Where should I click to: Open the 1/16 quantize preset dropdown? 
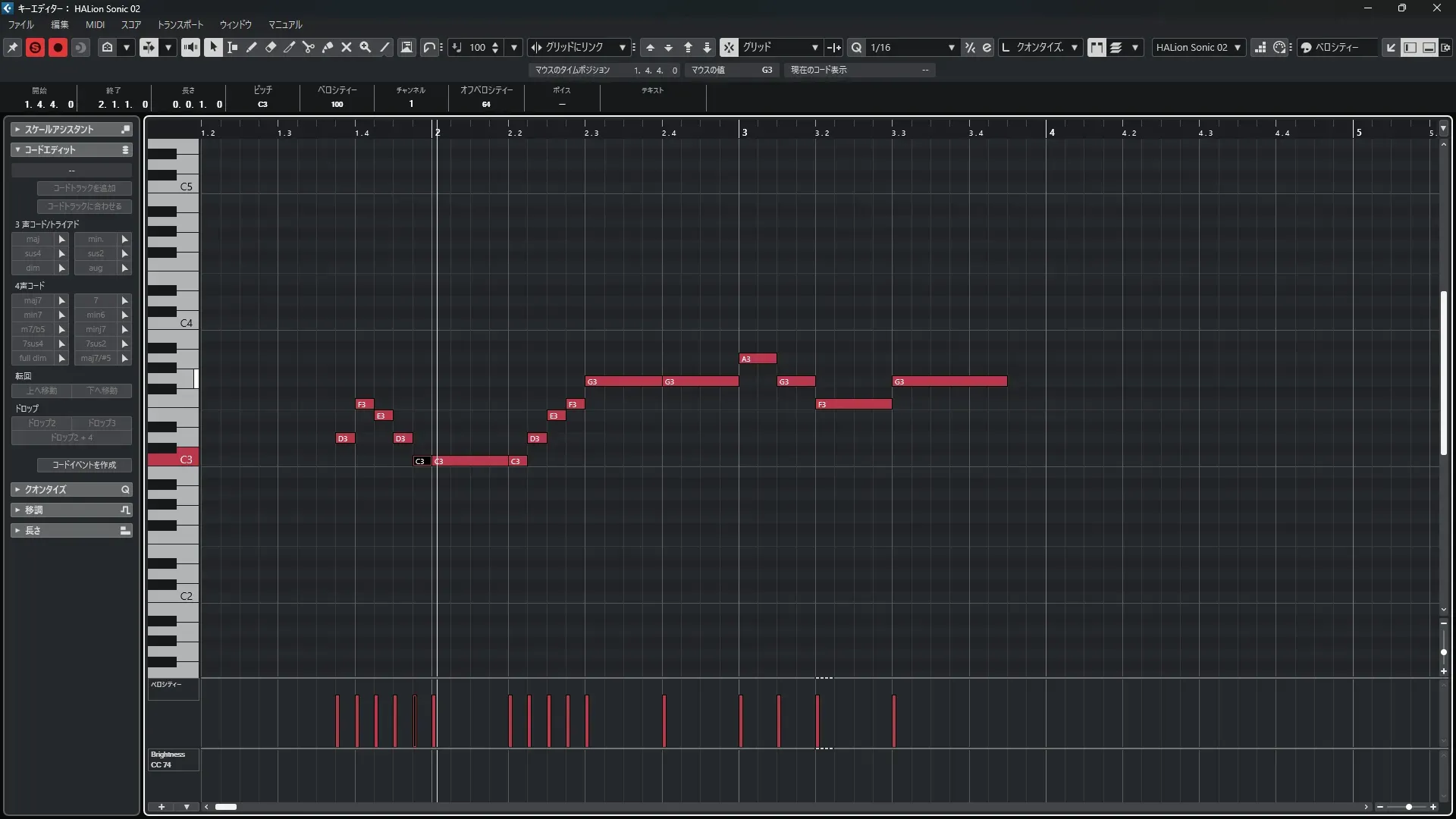[x=951, y=47]
